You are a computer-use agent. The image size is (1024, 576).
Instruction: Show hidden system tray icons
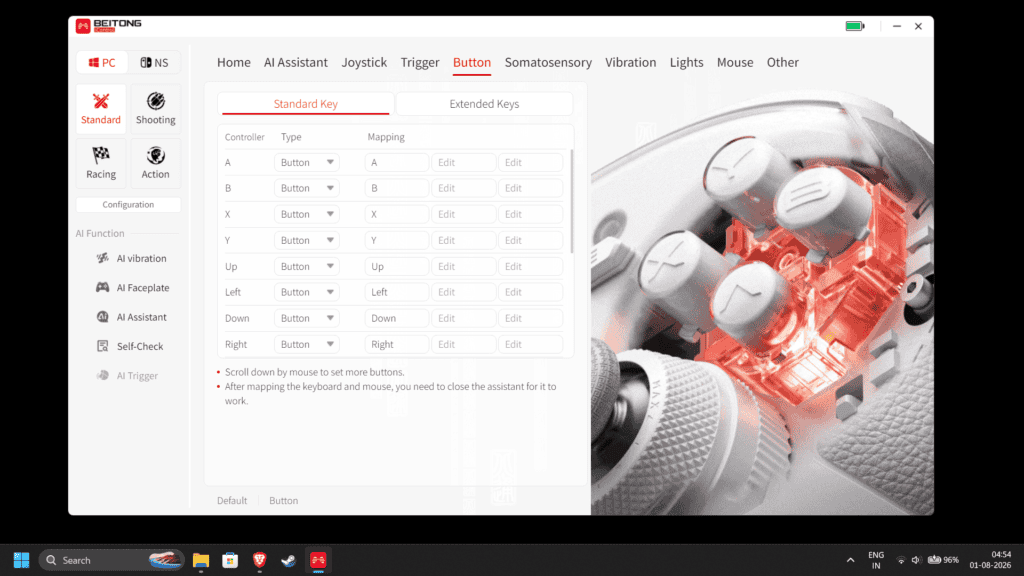[x=850, y=560]
